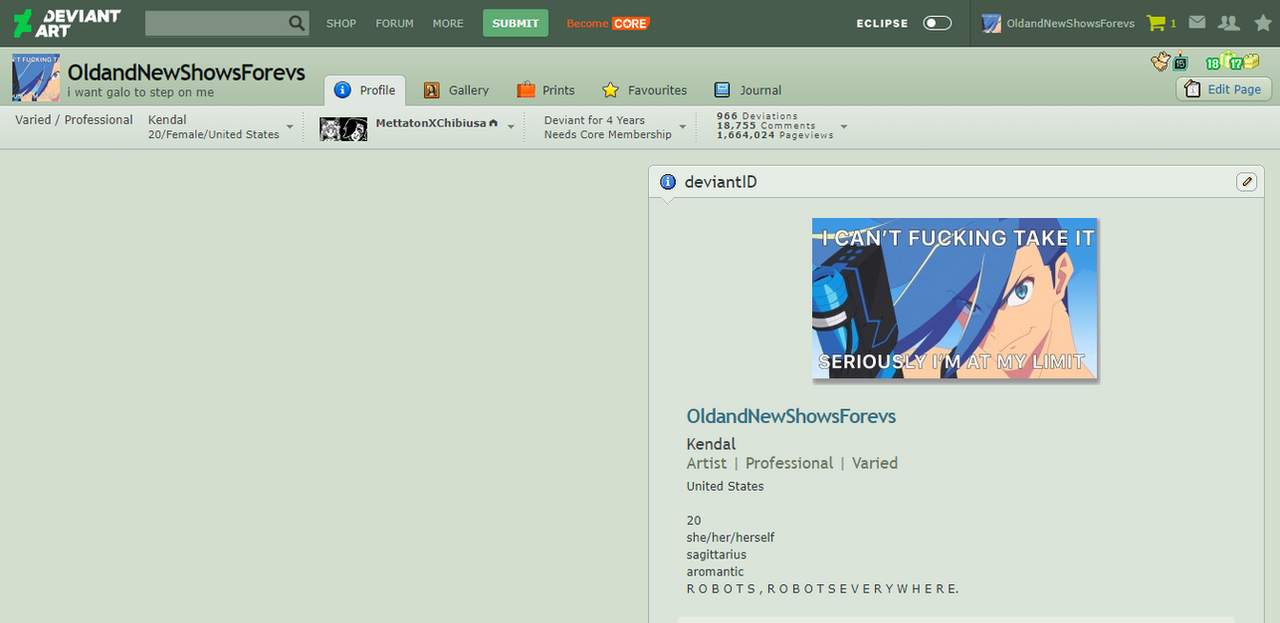Click the OldandNewShowsForevs link in deviantID
This screenshot has width=1280, height=623.
pyautogui.click(x=791, y=416)
